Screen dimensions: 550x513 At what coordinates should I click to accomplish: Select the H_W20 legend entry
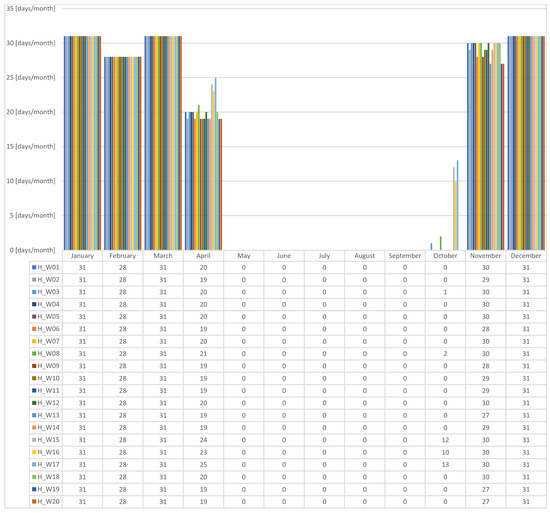46,502
